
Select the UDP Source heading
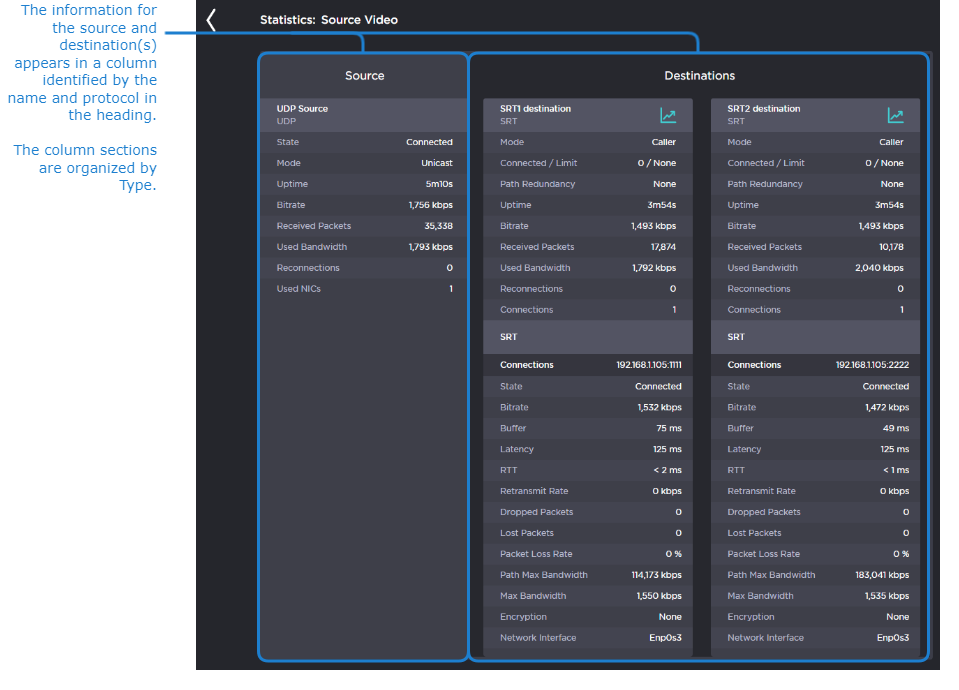click(x=302, y=109)
